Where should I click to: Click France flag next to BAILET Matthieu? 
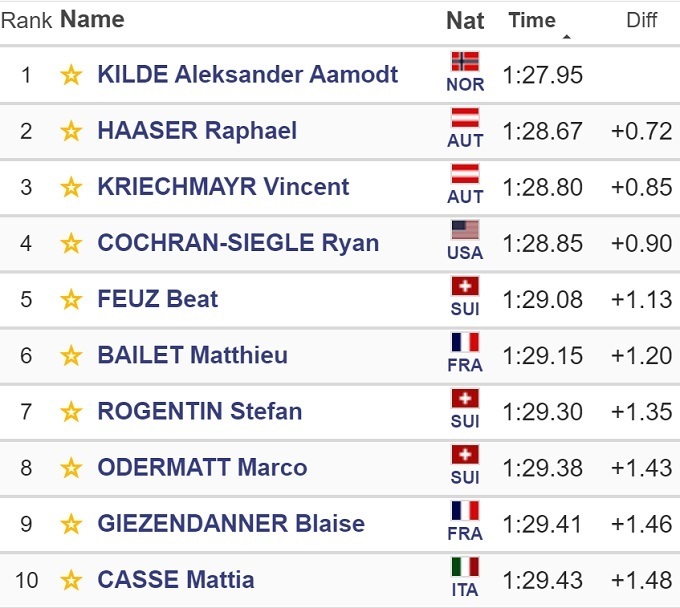465,342
